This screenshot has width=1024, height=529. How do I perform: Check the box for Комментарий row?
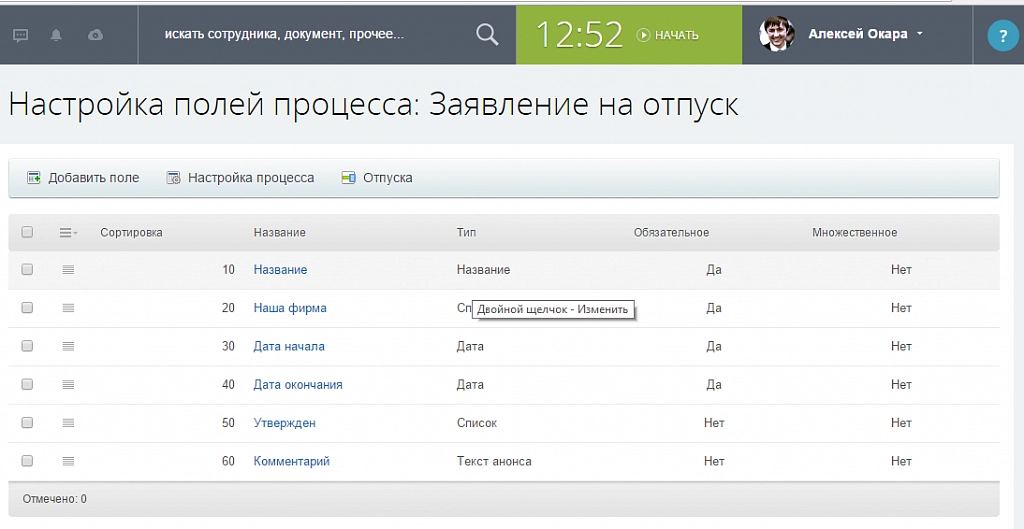click(27, 461)
